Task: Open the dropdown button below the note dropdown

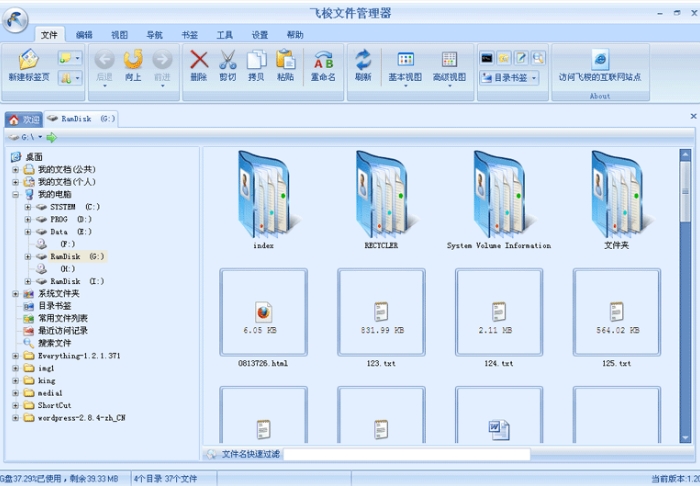Action: tap(70, 78)
